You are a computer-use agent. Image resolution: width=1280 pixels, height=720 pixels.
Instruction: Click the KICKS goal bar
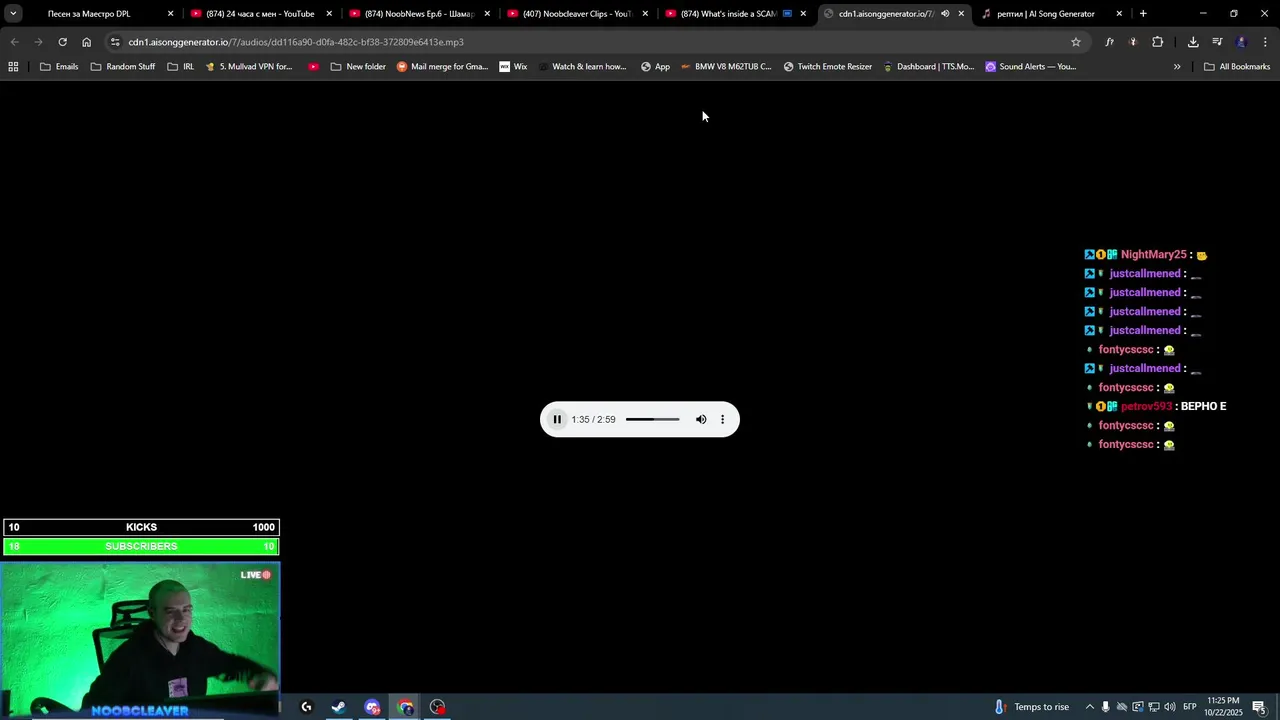pos(141,527)
